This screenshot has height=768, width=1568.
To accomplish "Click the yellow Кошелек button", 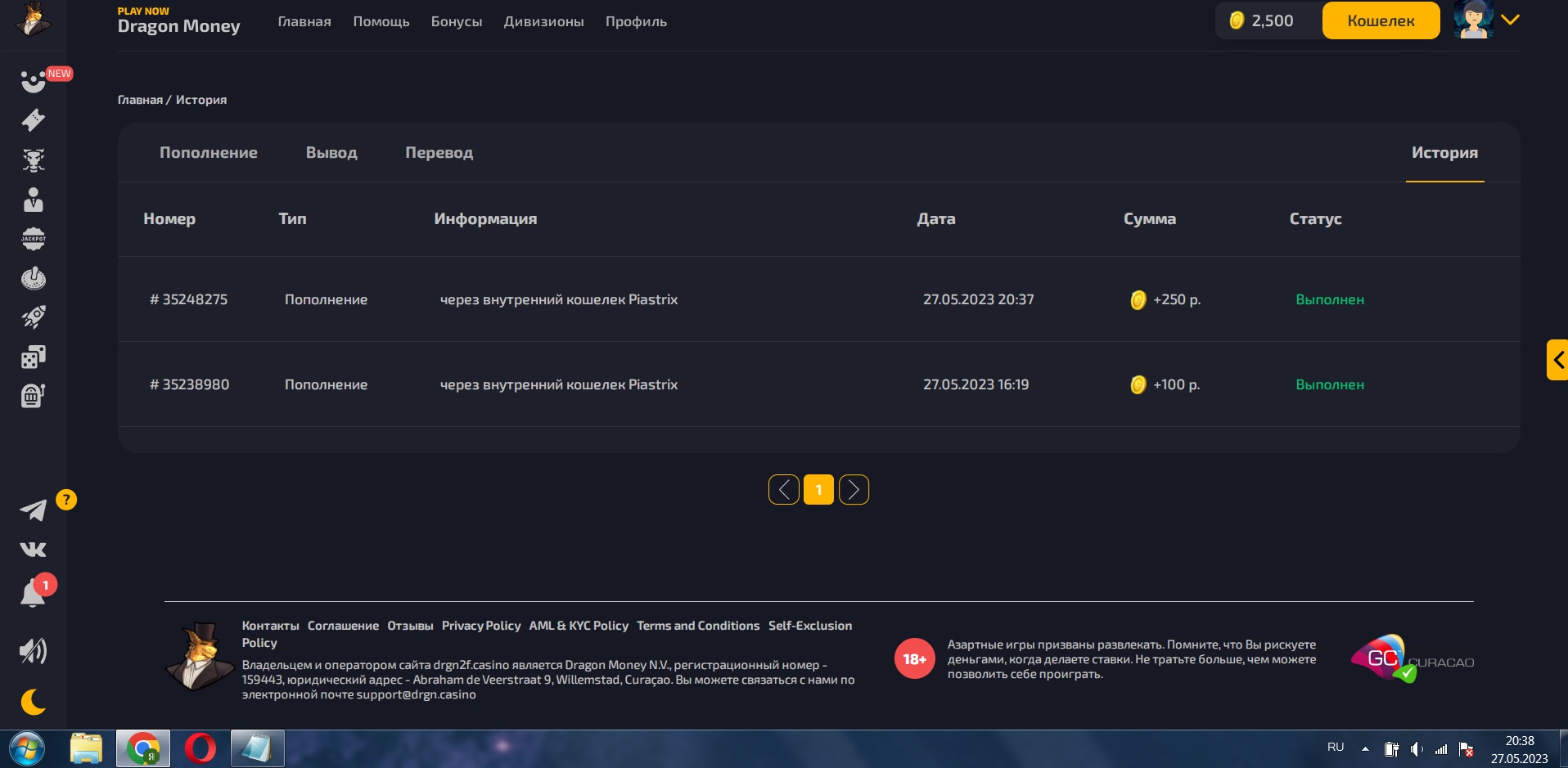I will click(1381, 21).
